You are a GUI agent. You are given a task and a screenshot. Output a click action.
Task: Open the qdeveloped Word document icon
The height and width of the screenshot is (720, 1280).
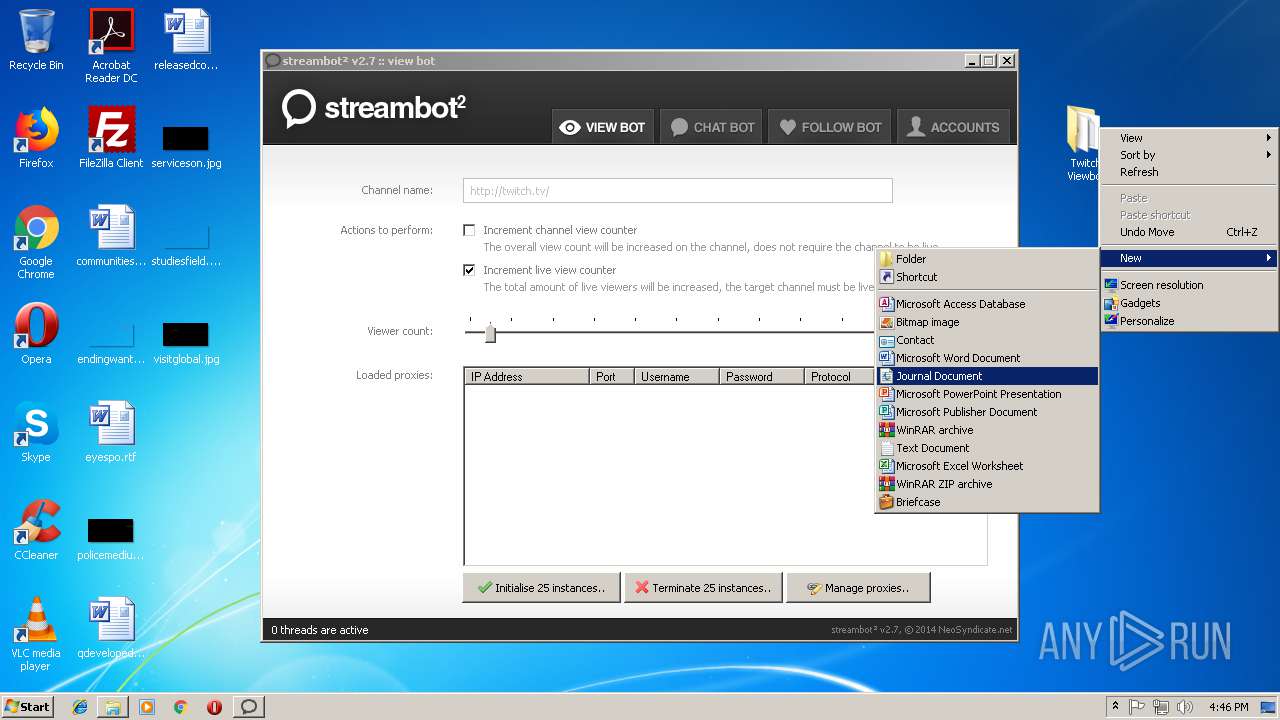(111, 628)
